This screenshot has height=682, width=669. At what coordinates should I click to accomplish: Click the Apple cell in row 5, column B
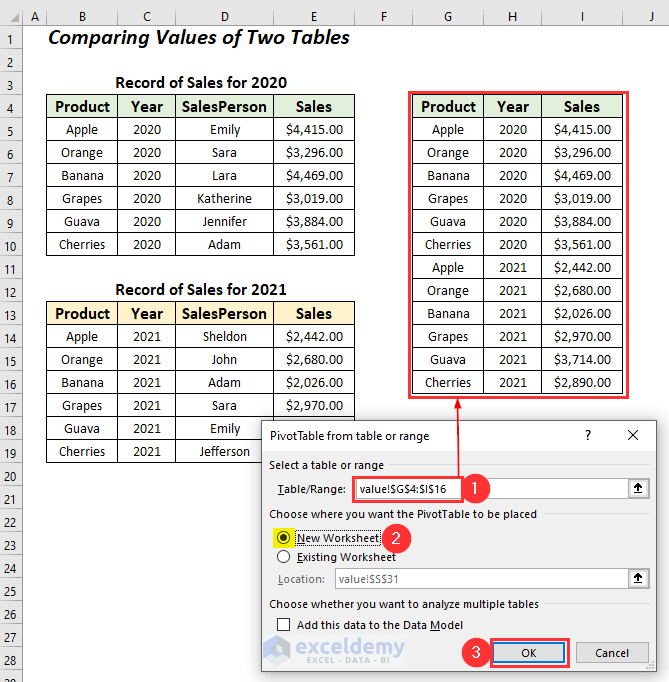click(82, 129)
